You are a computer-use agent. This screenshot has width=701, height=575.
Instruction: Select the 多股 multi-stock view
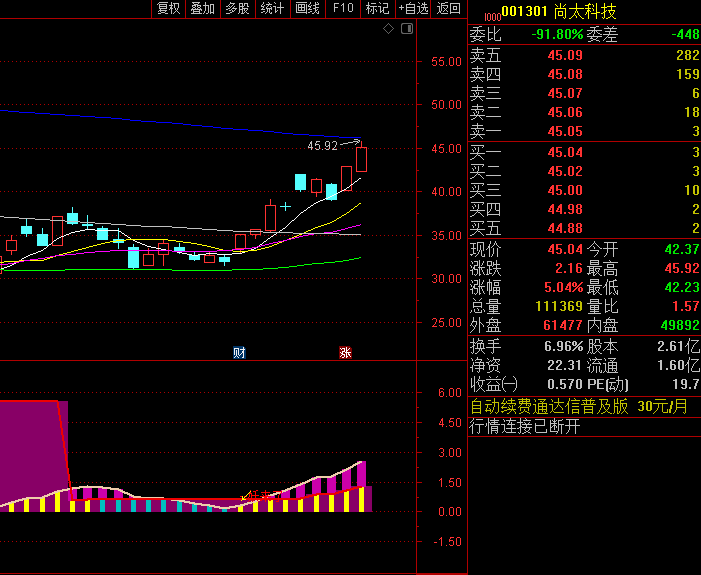coord(237,8)
